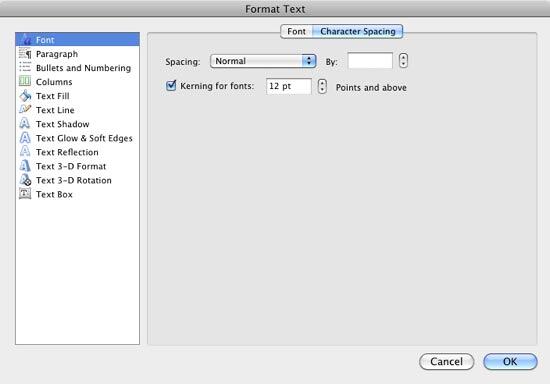Select the Character Spacing tab

pos(357,31)
